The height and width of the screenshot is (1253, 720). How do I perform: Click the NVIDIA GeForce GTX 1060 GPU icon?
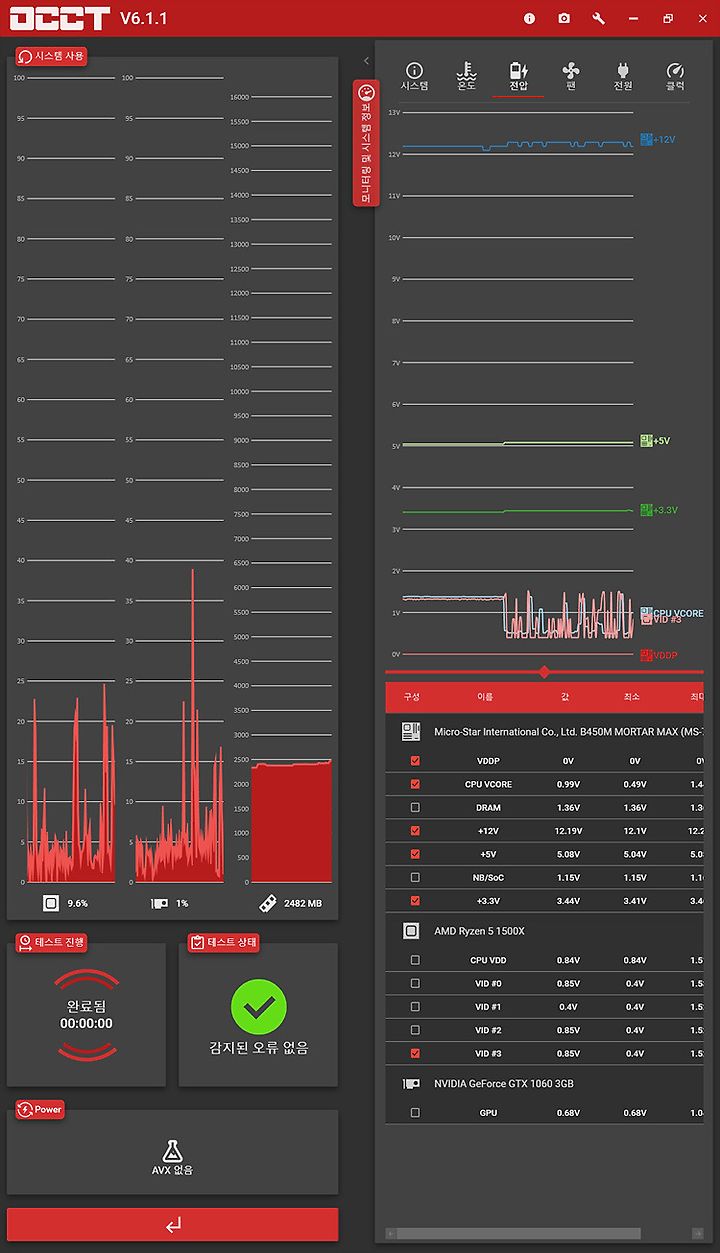(x=410, y=1083)
